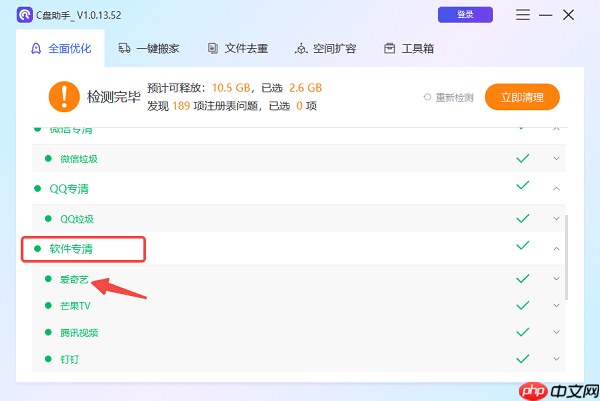Toggle the checkmark for QQ专清
The image size is (600, 401).
pos(523,185)
